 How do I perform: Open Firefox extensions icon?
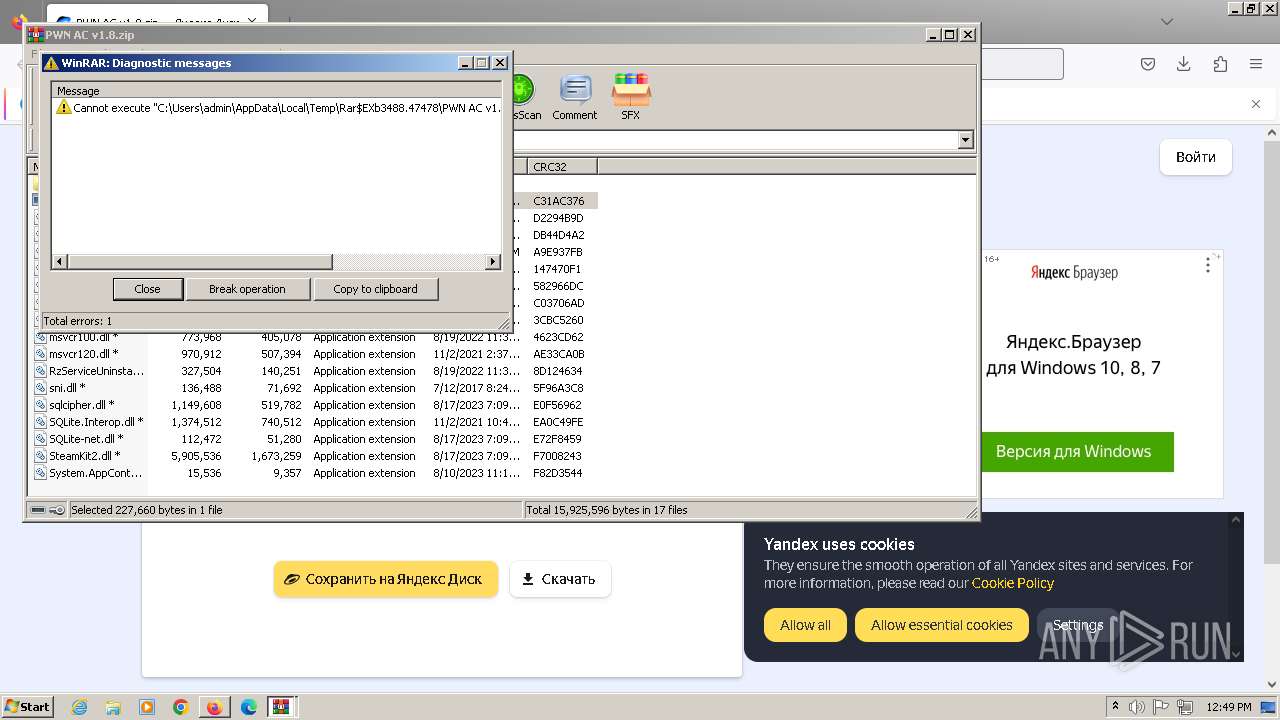tap(1220, 64)
